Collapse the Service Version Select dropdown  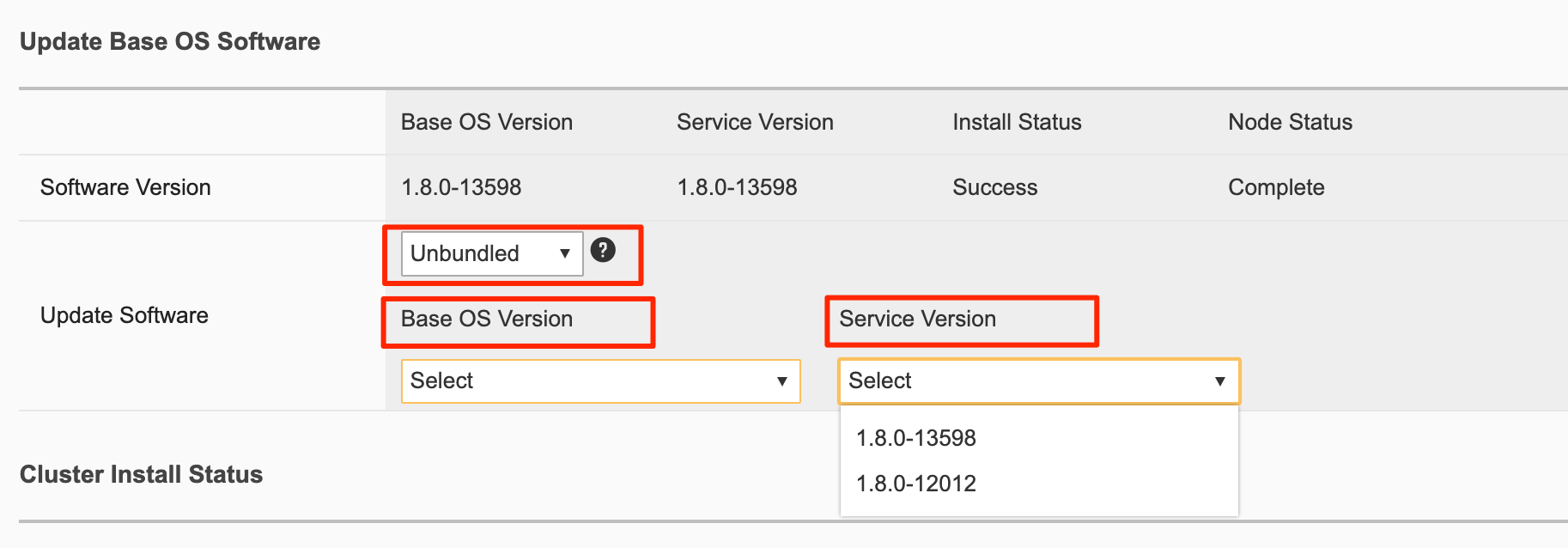pos(1039,381)
